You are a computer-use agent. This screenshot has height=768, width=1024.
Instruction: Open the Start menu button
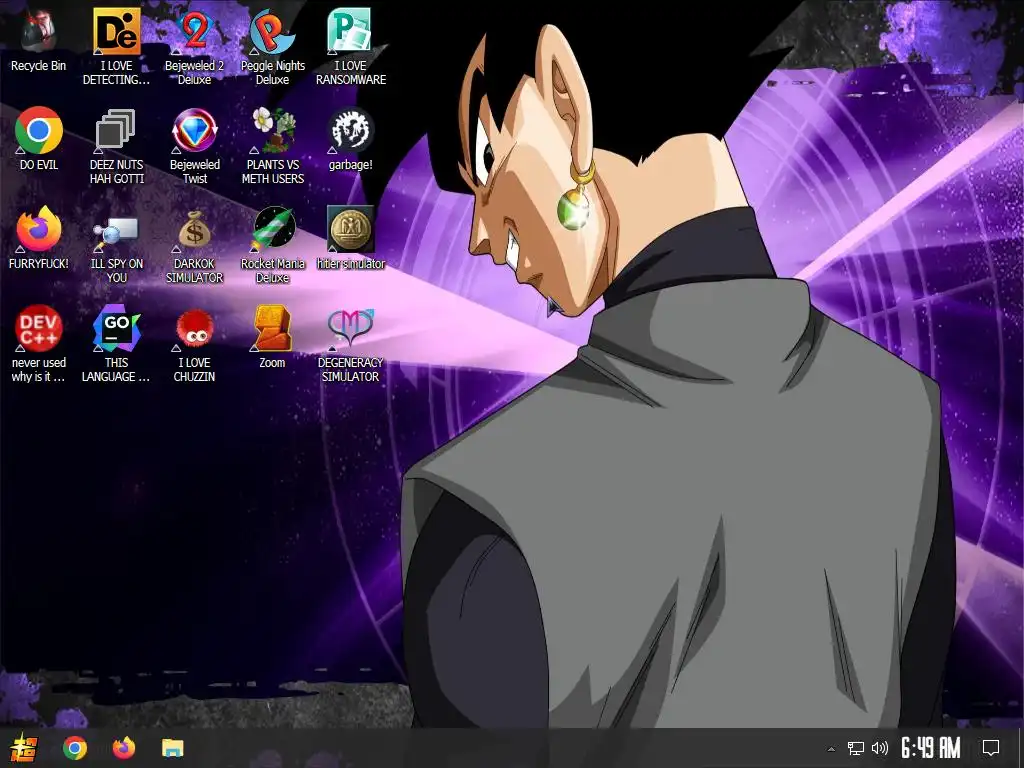(24, 748)
